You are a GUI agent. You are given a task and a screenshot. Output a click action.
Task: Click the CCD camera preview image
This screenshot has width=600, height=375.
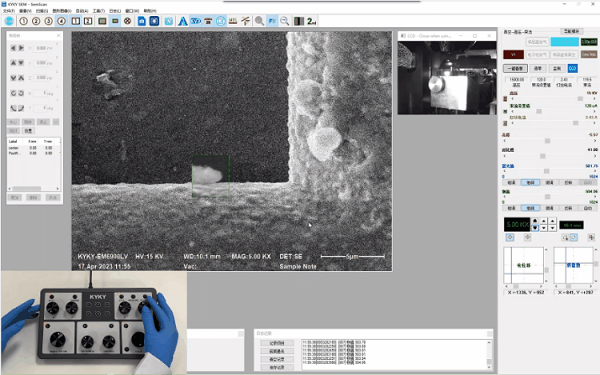pos(447,78)
